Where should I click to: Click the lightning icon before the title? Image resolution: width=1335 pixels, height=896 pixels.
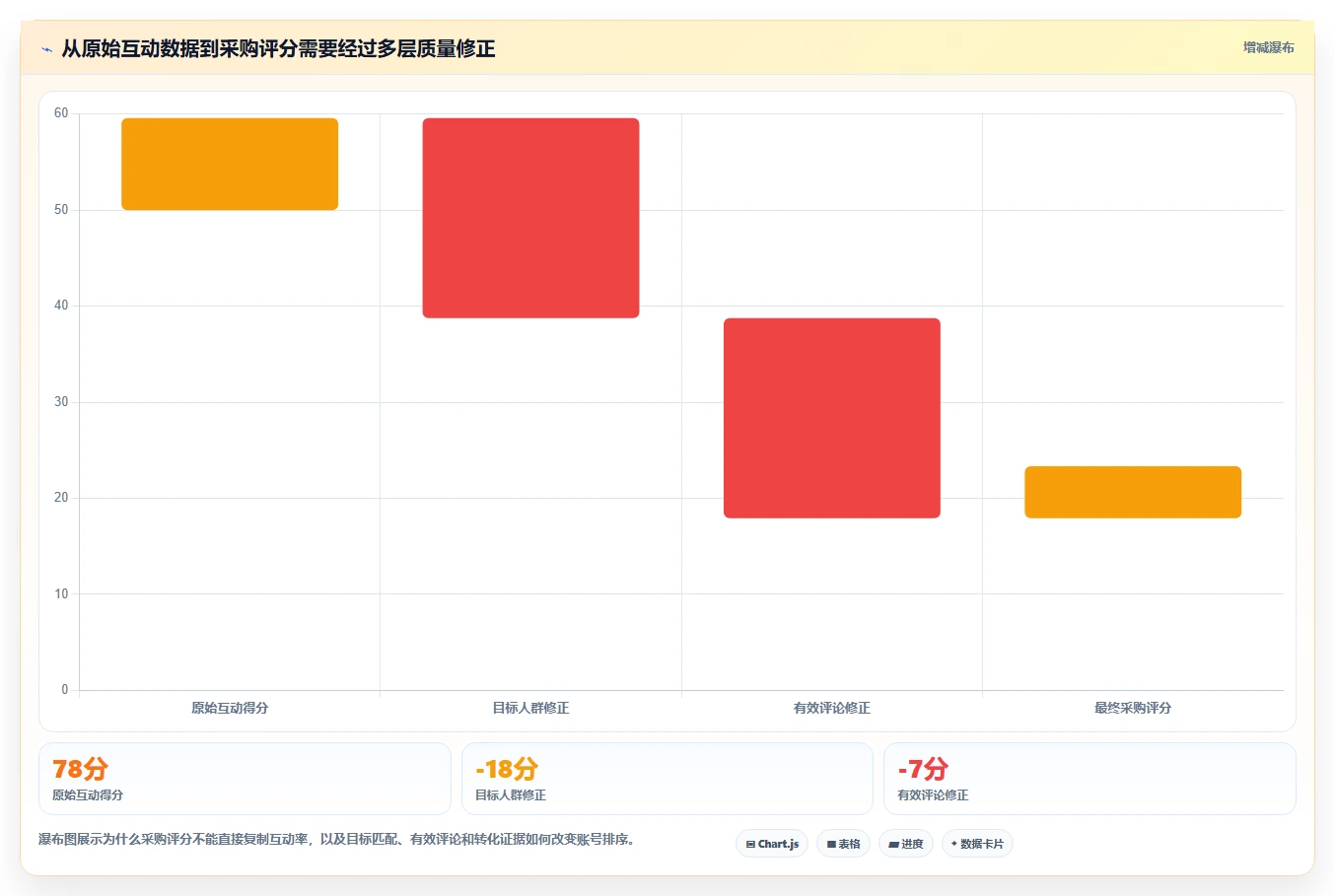[x=46, y=49]
